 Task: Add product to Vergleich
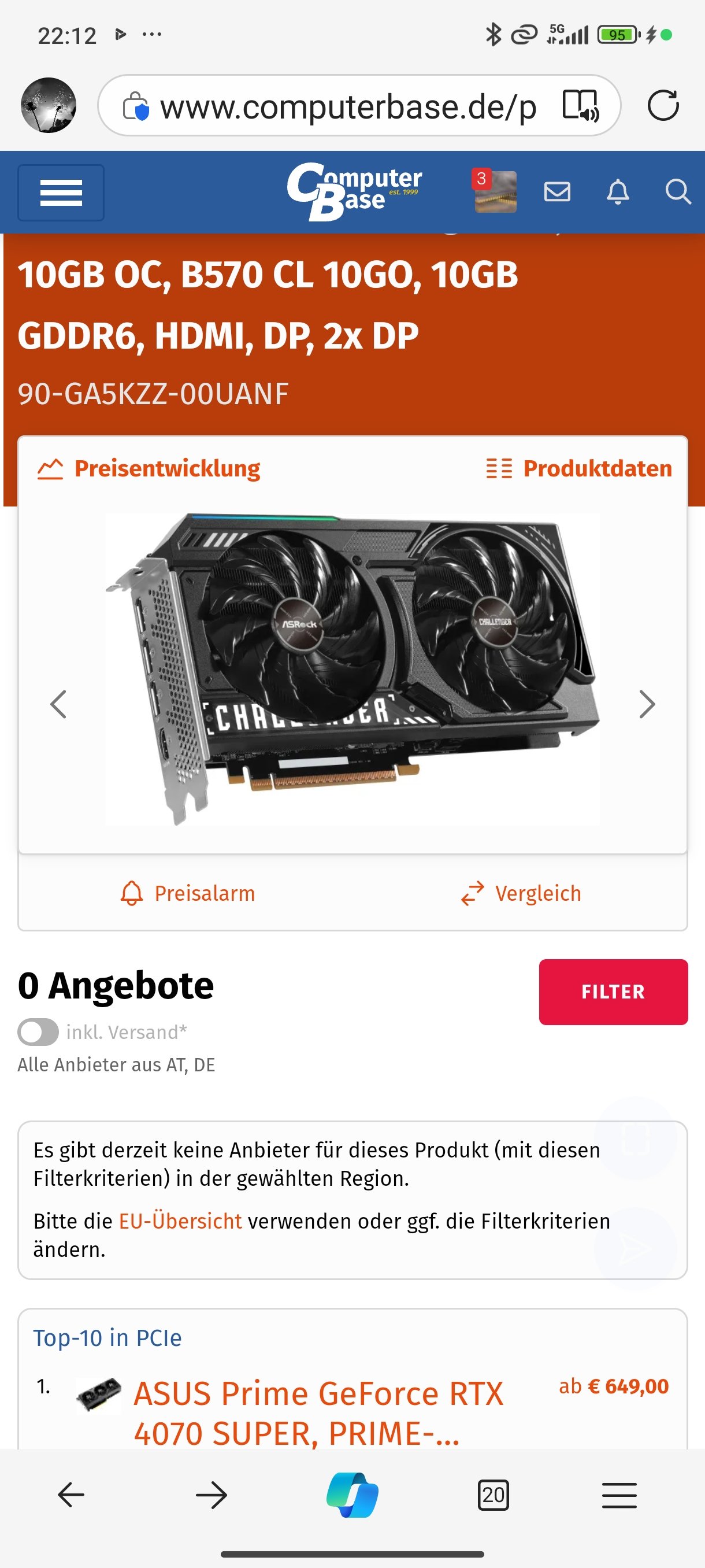click(x=521, y=893)
